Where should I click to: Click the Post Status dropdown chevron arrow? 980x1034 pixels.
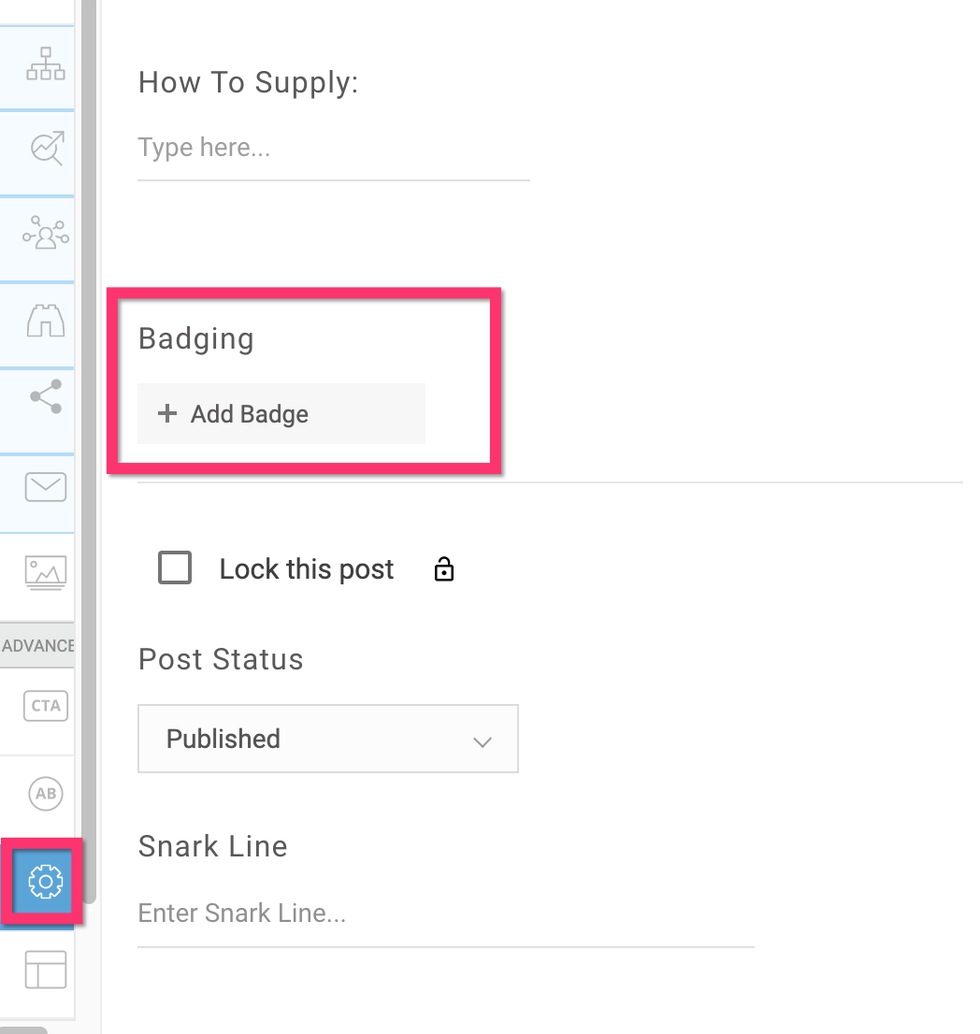482,741
